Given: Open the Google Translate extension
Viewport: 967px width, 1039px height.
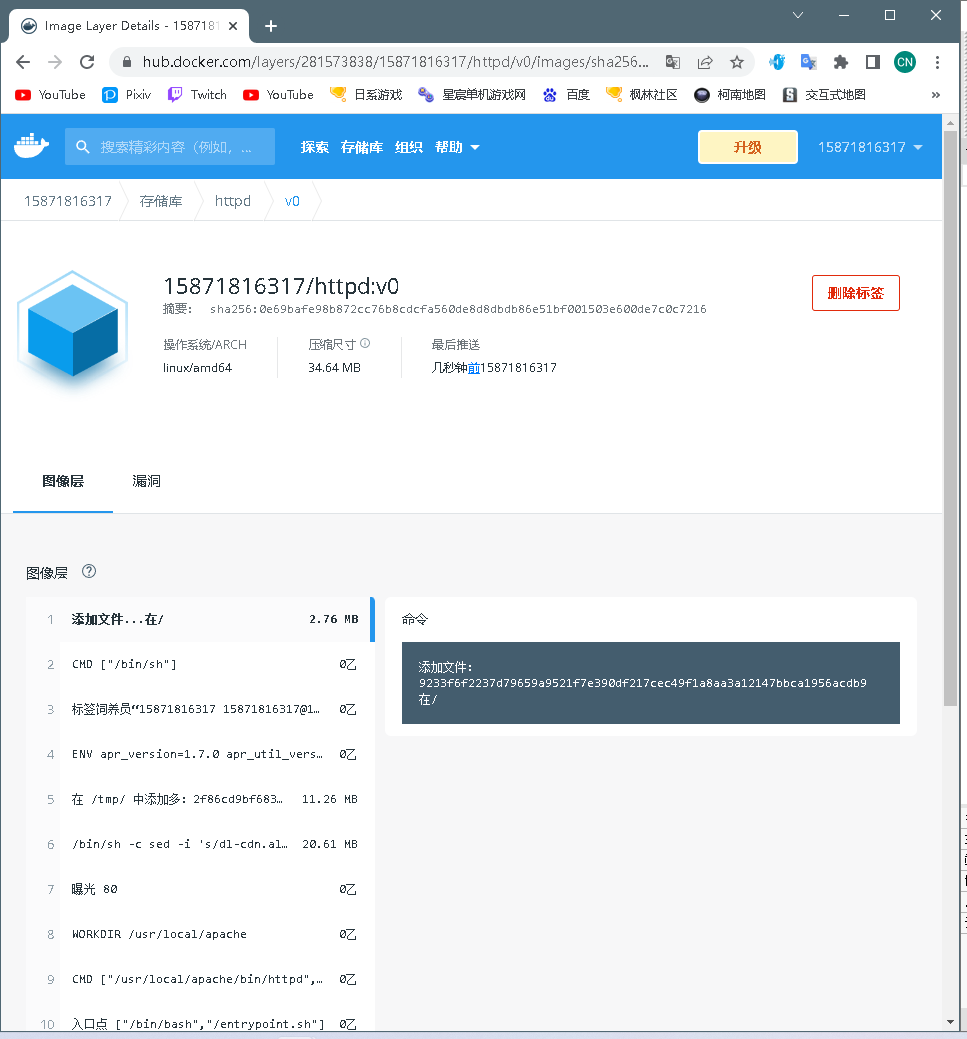Looking at the screenshot, I should coord(808,62).
